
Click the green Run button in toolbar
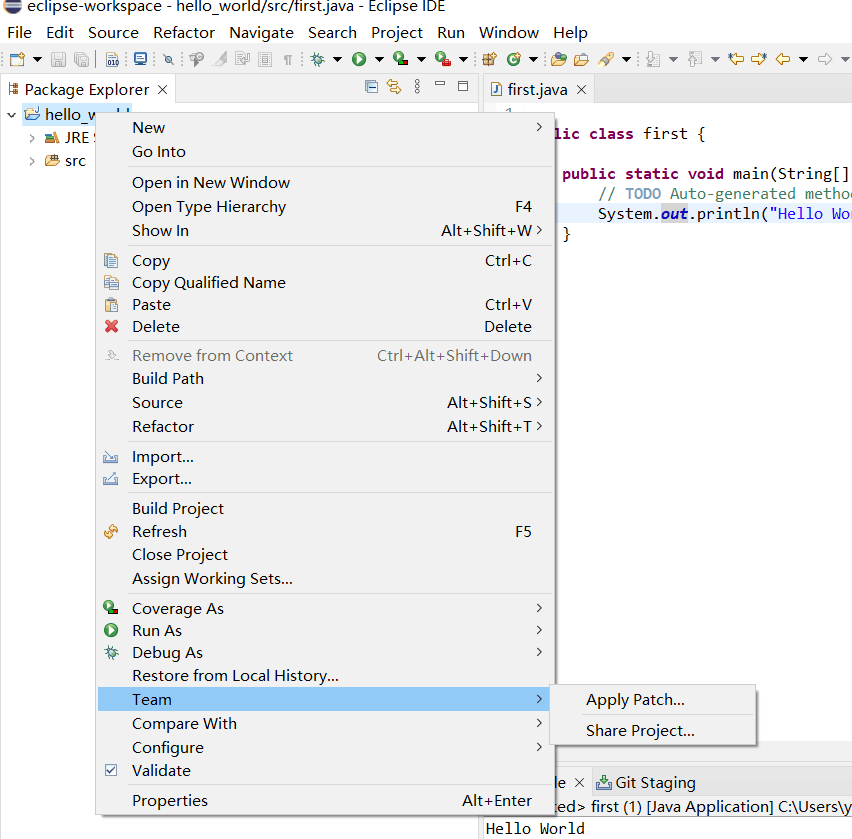coord(359,59)
